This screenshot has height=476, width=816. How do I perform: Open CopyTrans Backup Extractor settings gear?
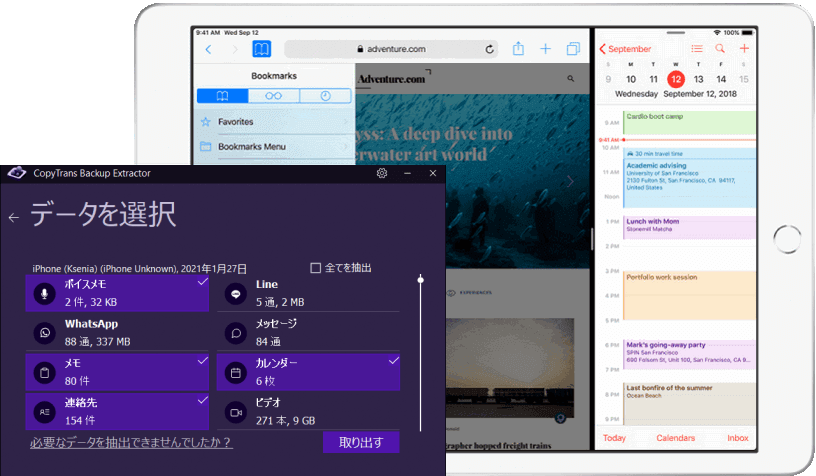pyautogui.click(x=381, y=173)
